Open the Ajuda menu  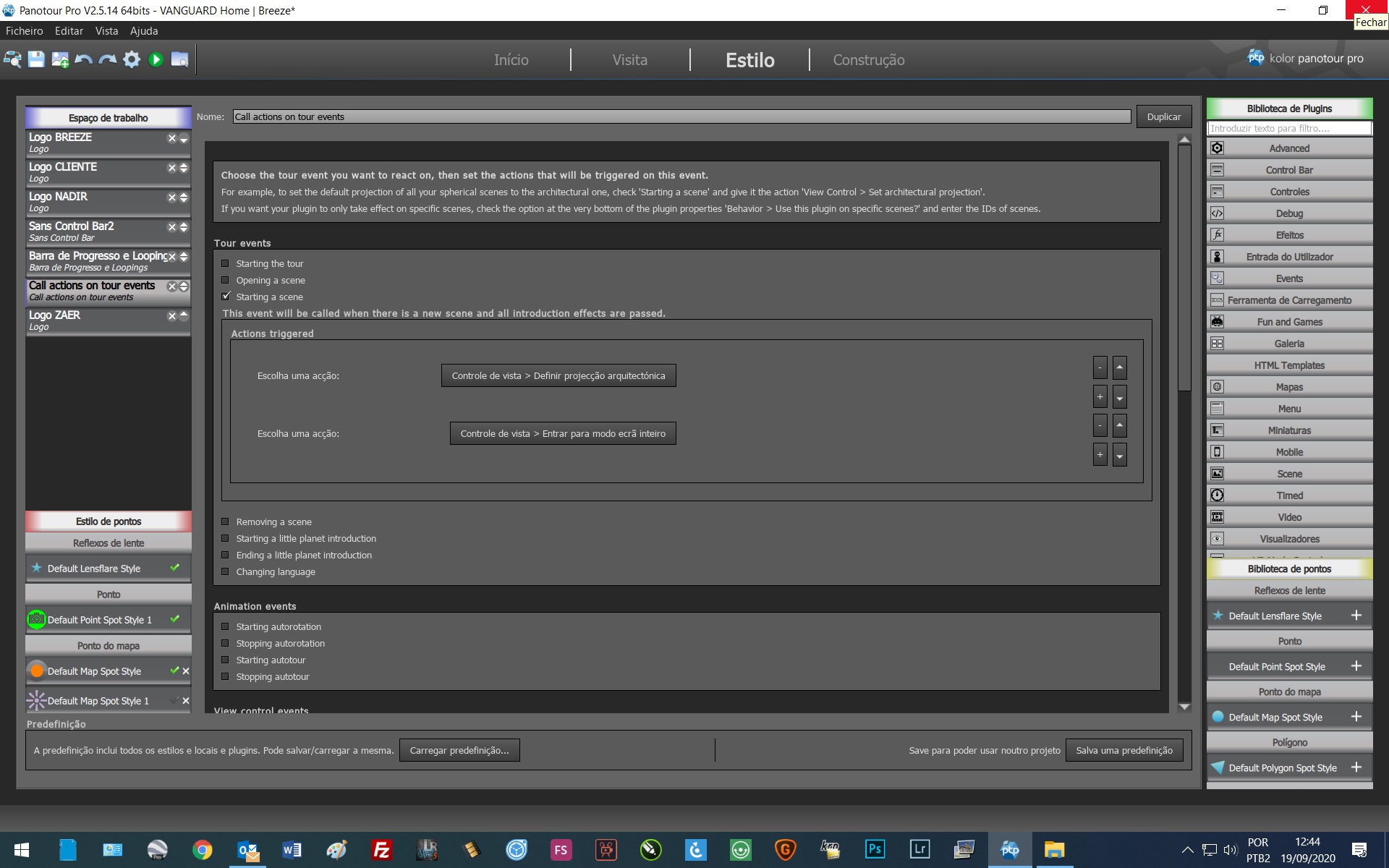click(144, 31)
